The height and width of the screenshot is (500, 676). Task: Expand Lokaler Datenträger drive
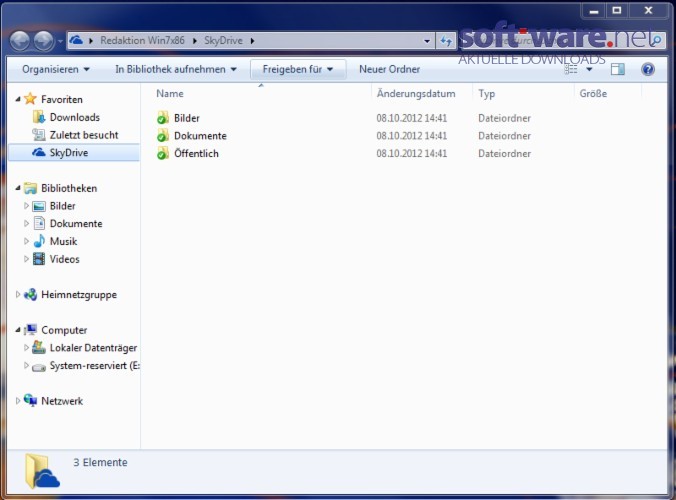[x=26, y=347]
